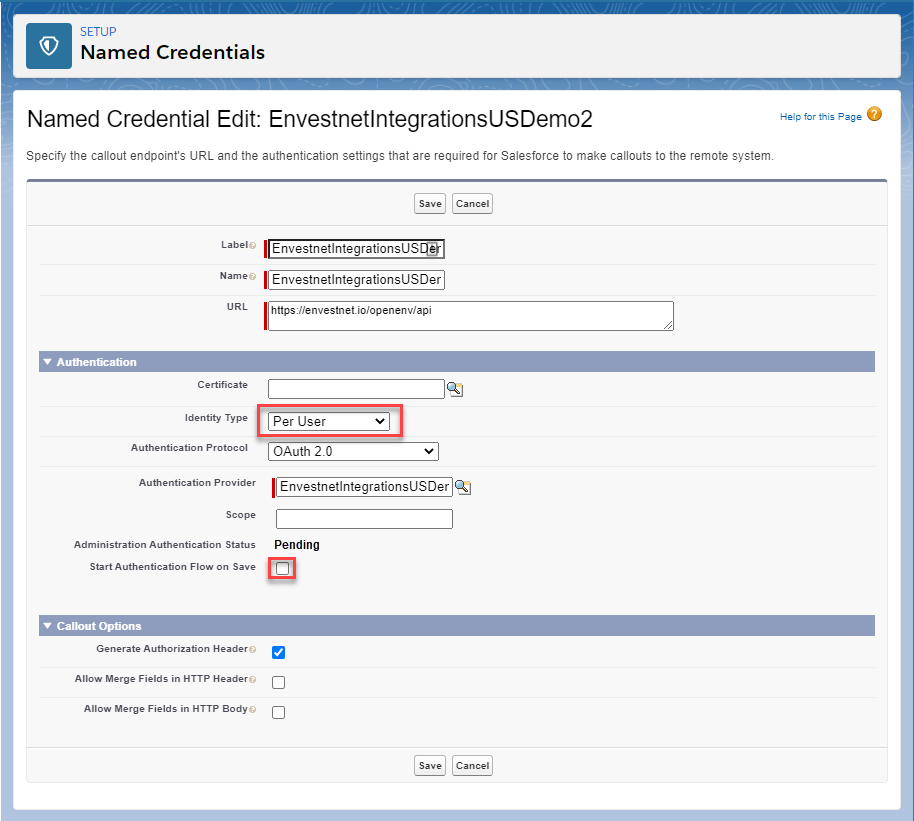Collapse the Authentication section triangle
The width and height of the screenshot is (914, 821).
click(48, 362)
